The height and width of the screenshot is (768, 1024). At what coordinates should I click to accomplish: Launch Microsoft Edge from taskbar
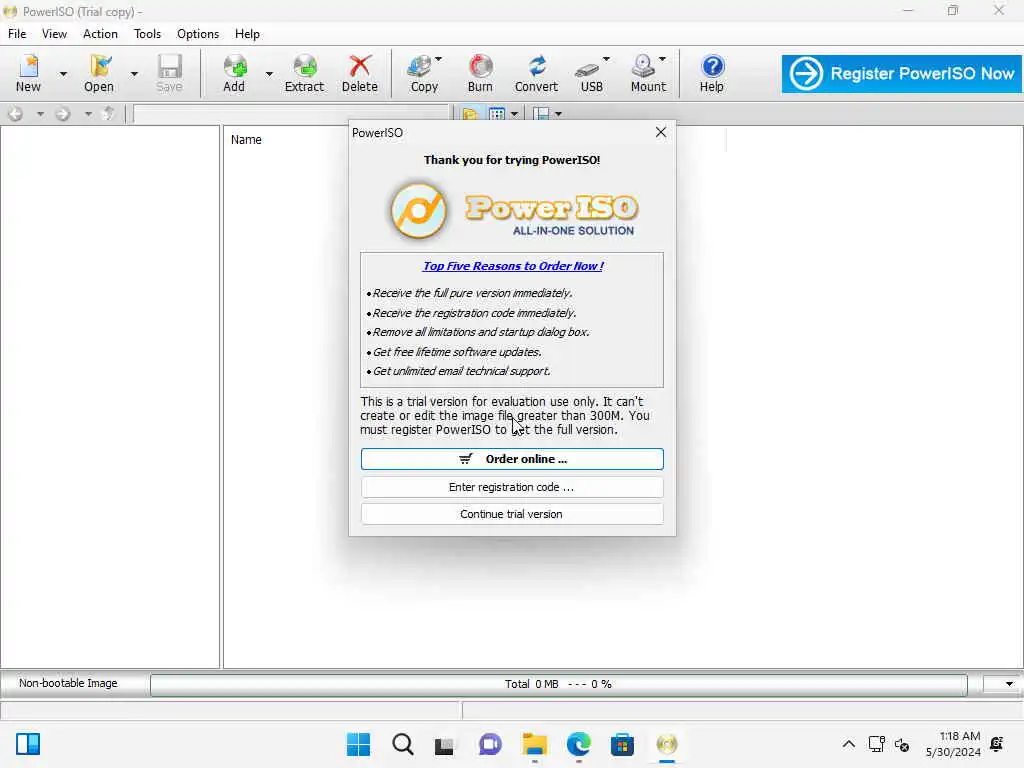click(x=579, y=744)
